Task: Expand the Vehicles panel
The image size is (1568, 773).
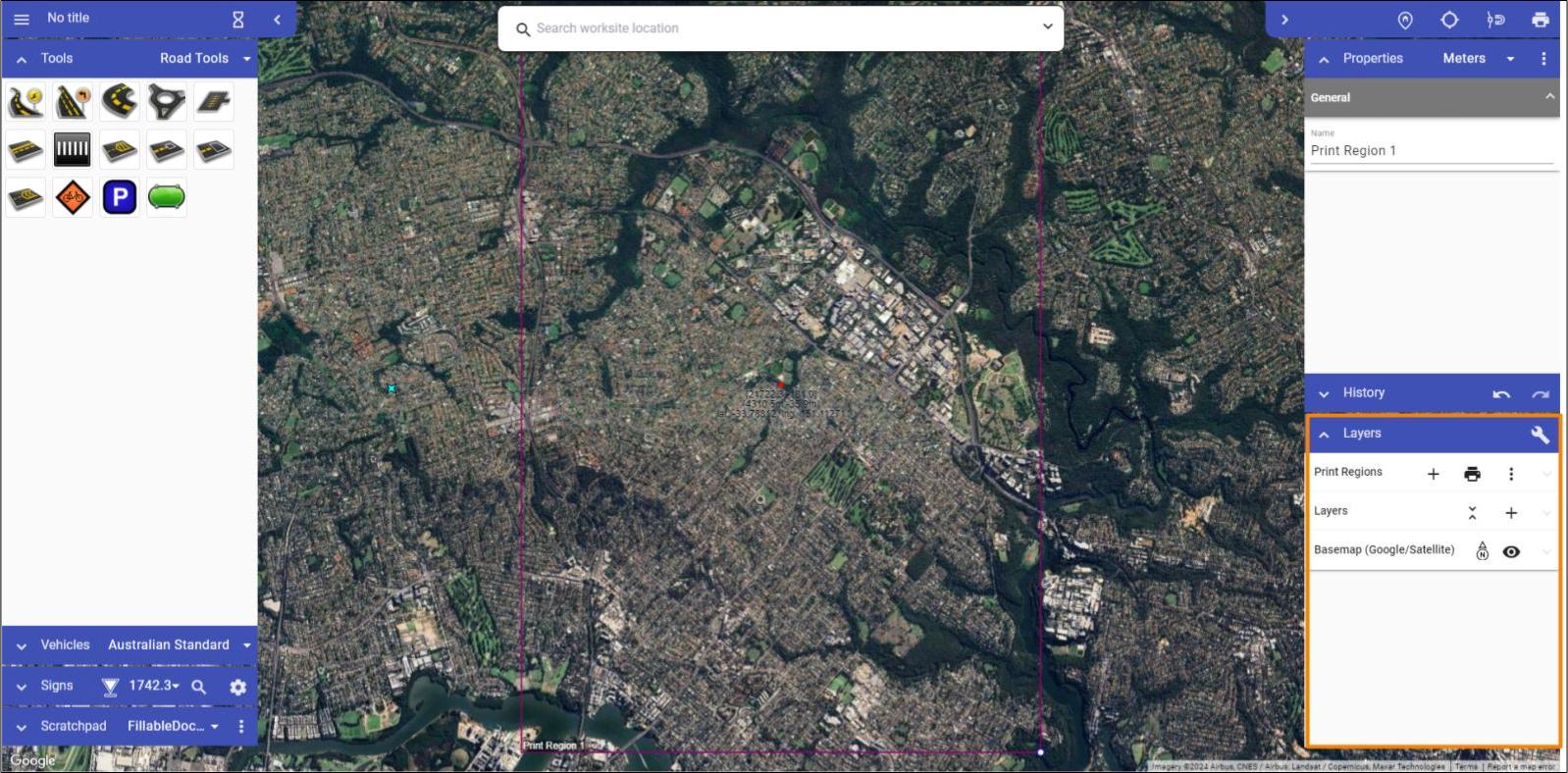Action: point(22,646)
